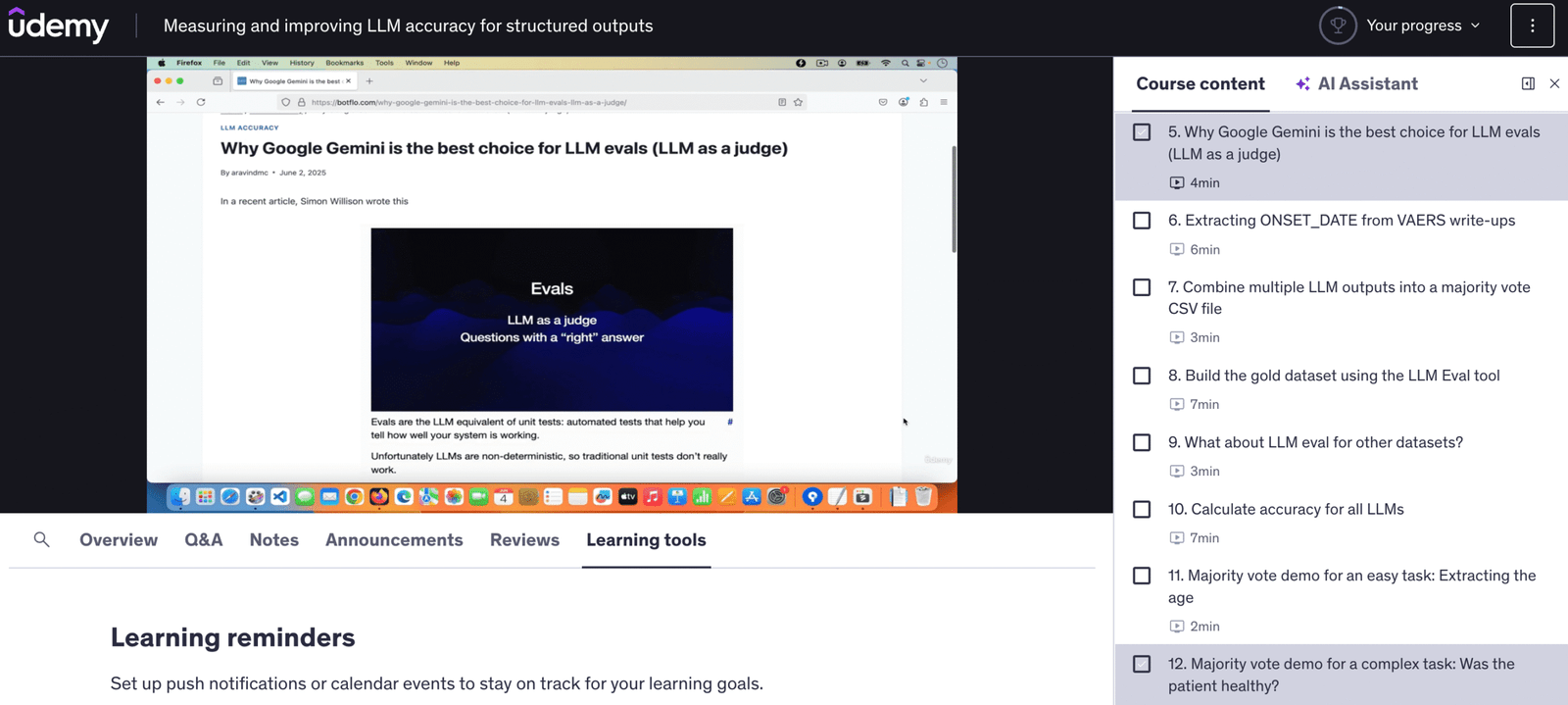Click App Store icon in the video's dock
1568x705 pixels.
[x=752, y=497]
